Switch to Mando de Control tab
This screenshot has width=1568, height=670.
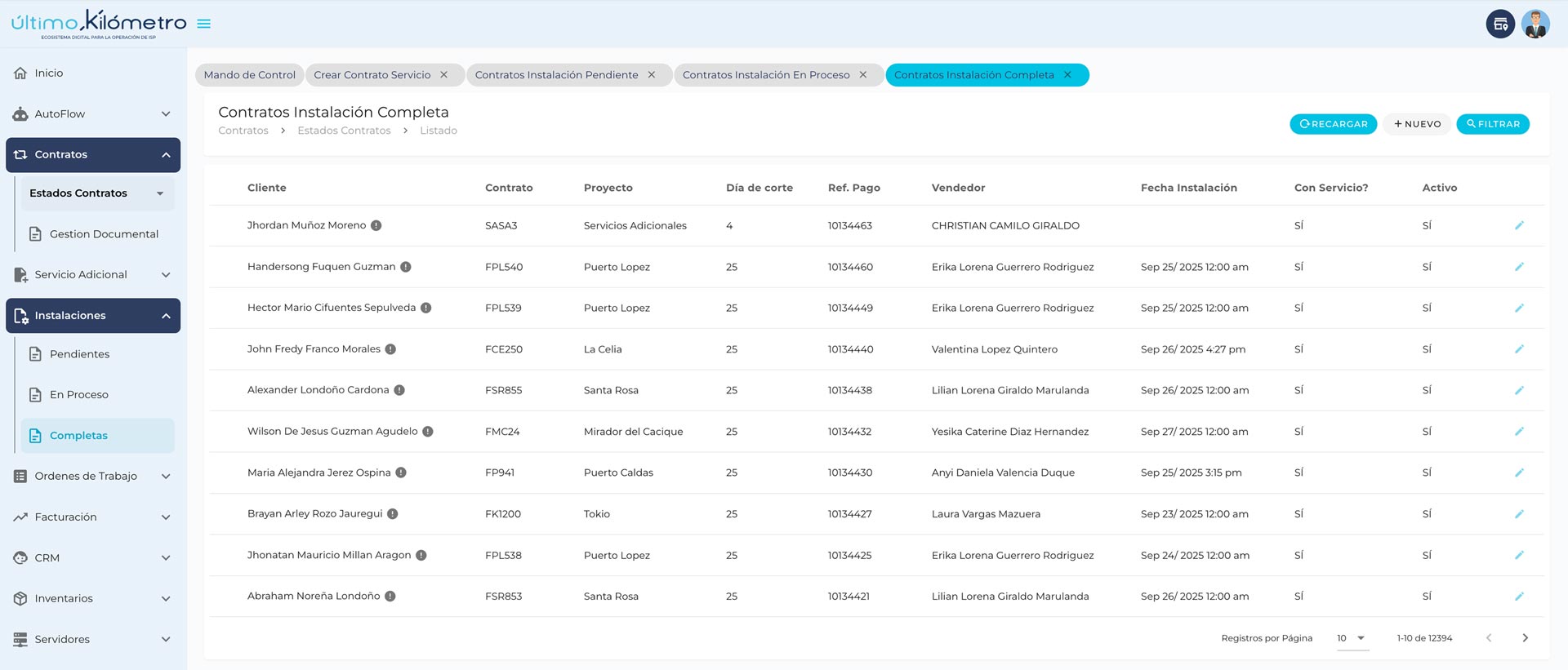249,75
